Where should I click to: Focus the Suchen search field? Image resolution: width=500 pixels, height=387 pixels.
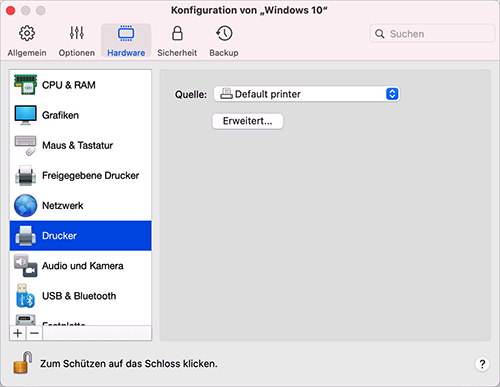pyautogui.click(x=432, y=34)
